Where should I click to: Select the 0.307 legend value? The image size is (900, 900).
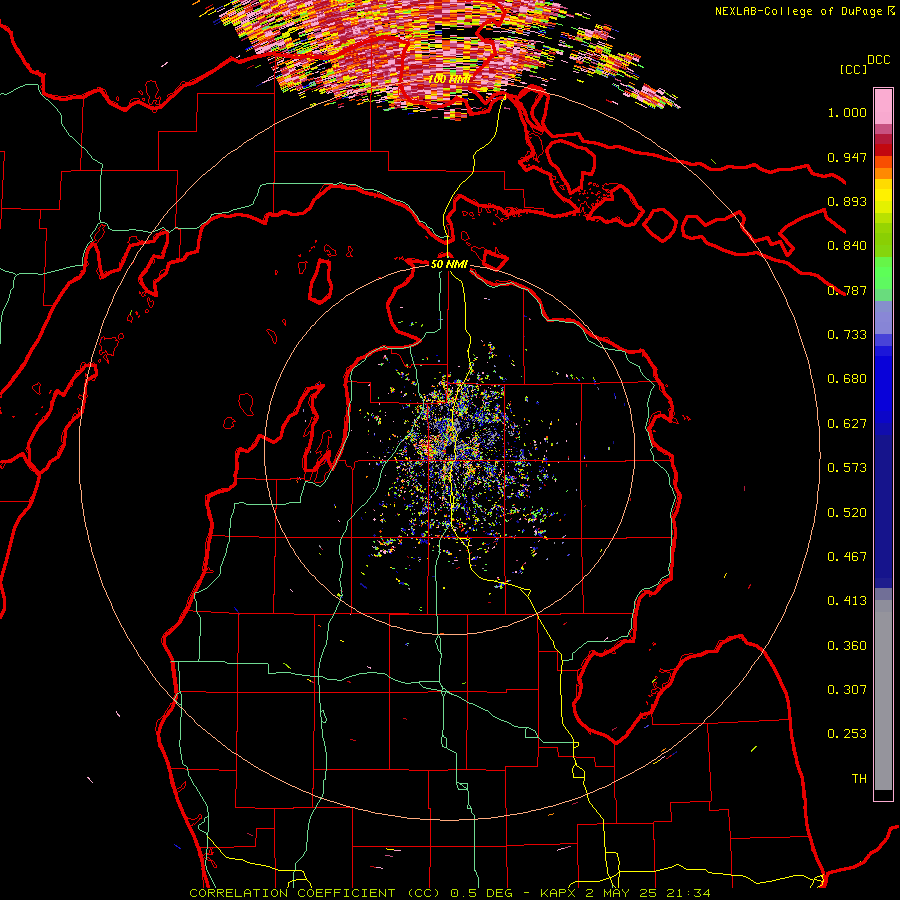[847, 690]
